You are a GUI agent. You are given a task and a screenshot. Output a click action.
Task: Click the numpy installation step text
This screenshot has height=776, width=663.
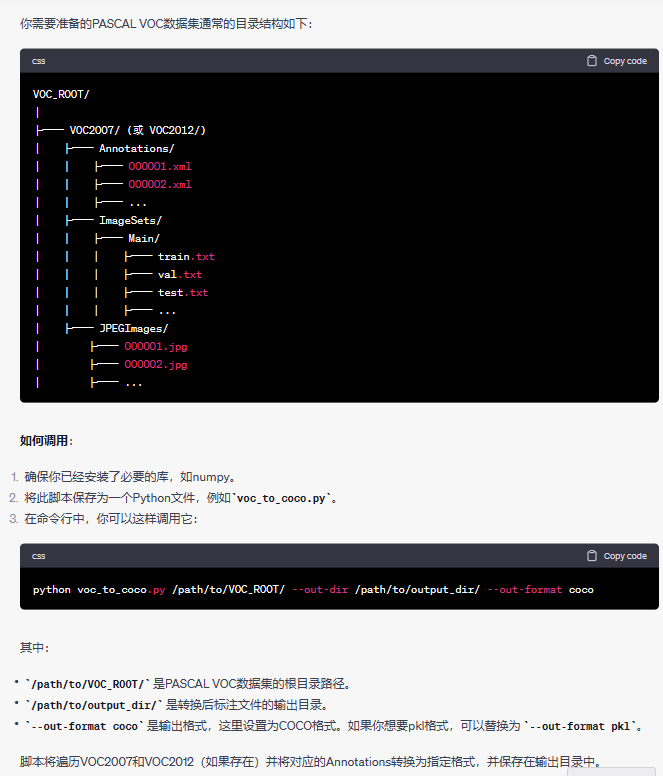pos(130,477)
